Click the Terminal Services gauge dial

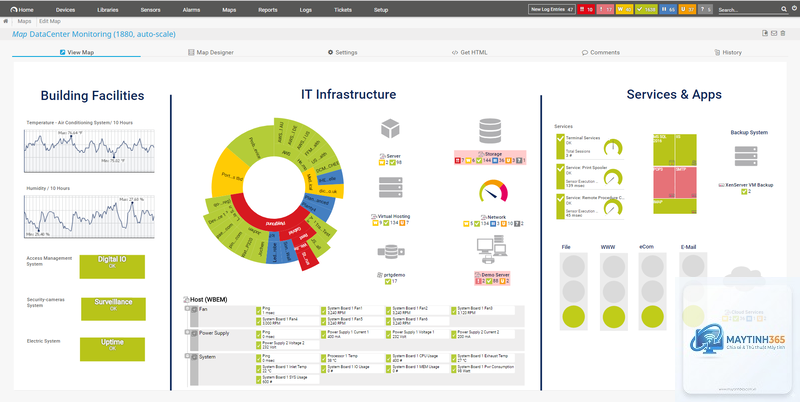click(x=613, y=148)
